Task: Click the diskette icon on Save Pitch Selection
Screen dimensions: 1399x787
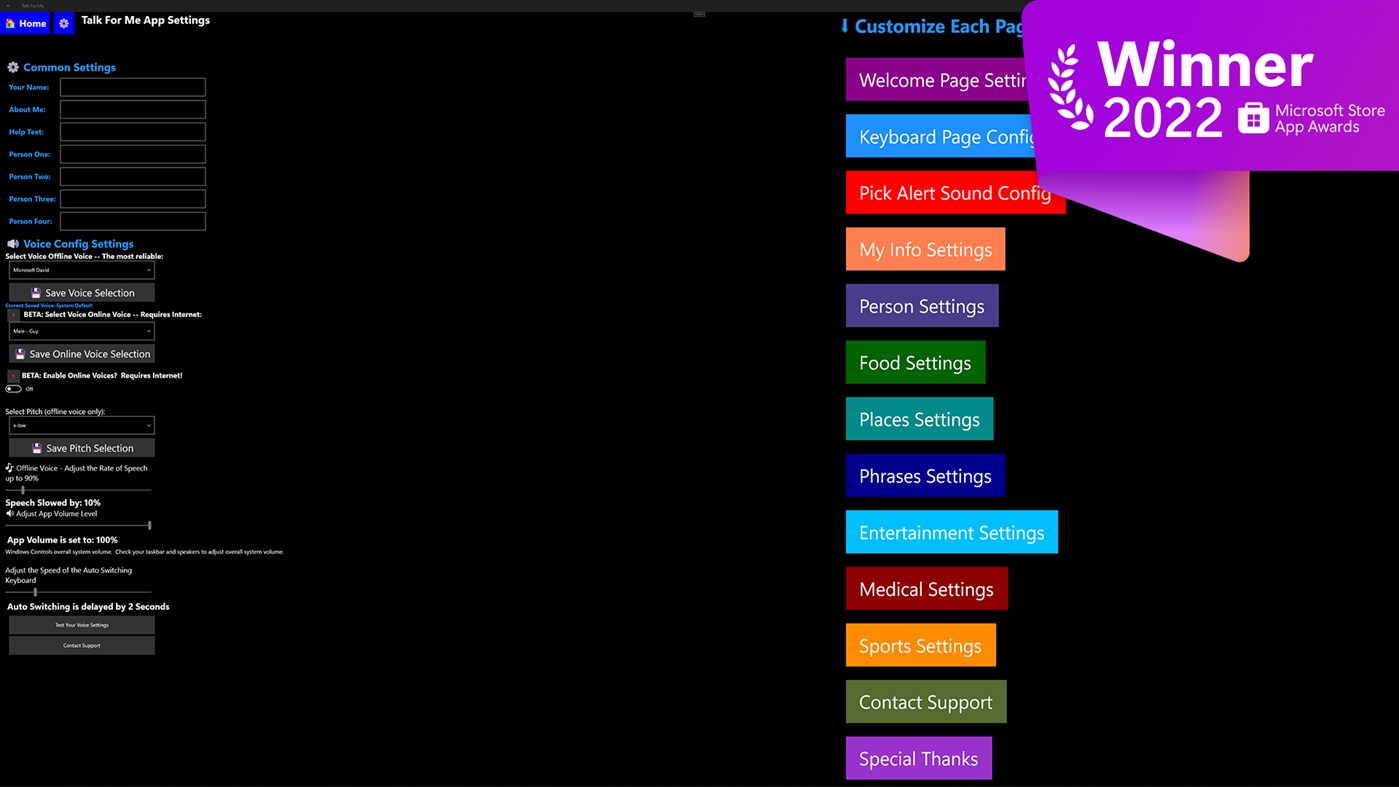Action: (x=39, y=447)
